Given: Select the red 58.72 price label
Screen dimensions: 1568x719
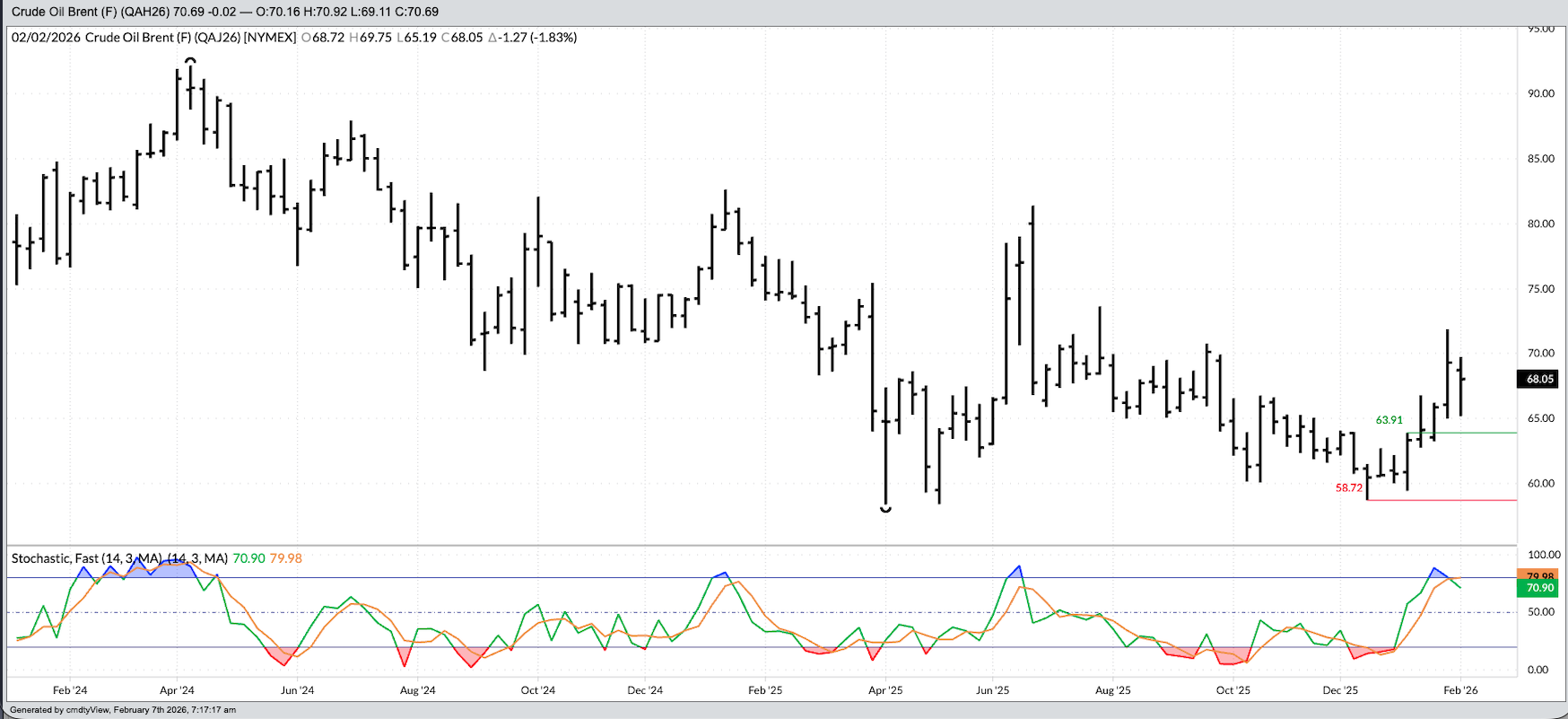Looking at the screenshot, I should click(1348, 488).
